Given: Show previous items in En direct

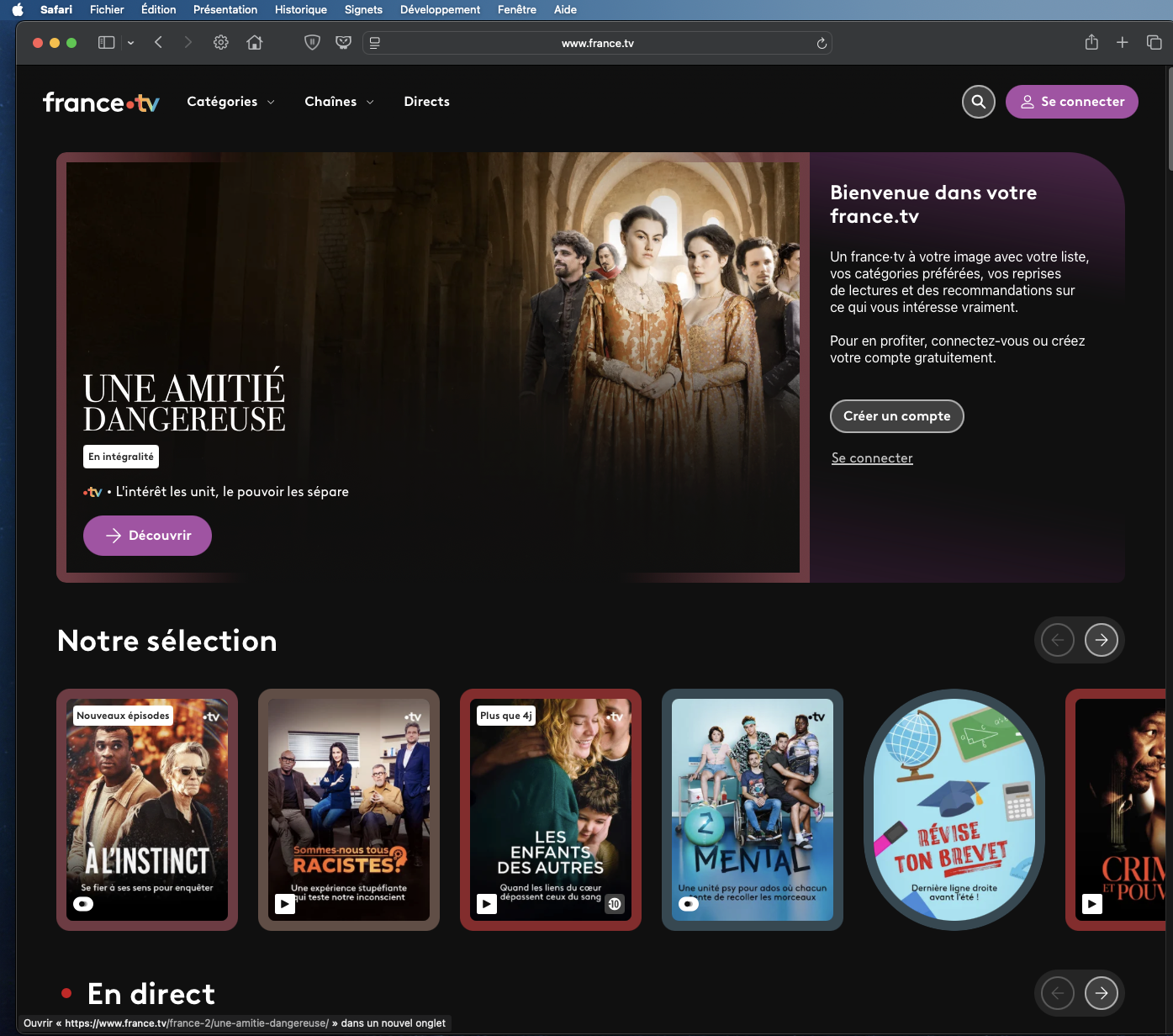Looking at the screenshot, I should point(1058,993).
